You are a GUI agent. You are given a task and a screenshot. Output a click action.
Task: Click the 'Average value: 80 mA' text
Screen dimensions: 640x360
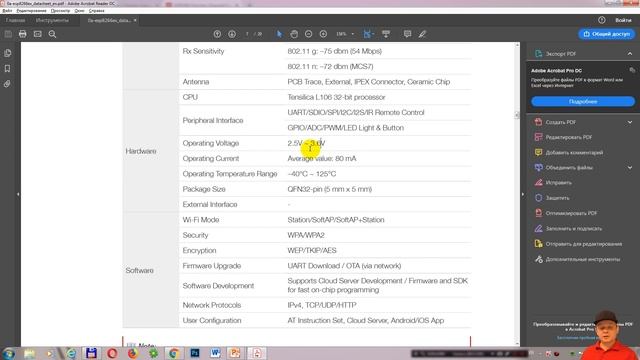(x=322, y=158)
